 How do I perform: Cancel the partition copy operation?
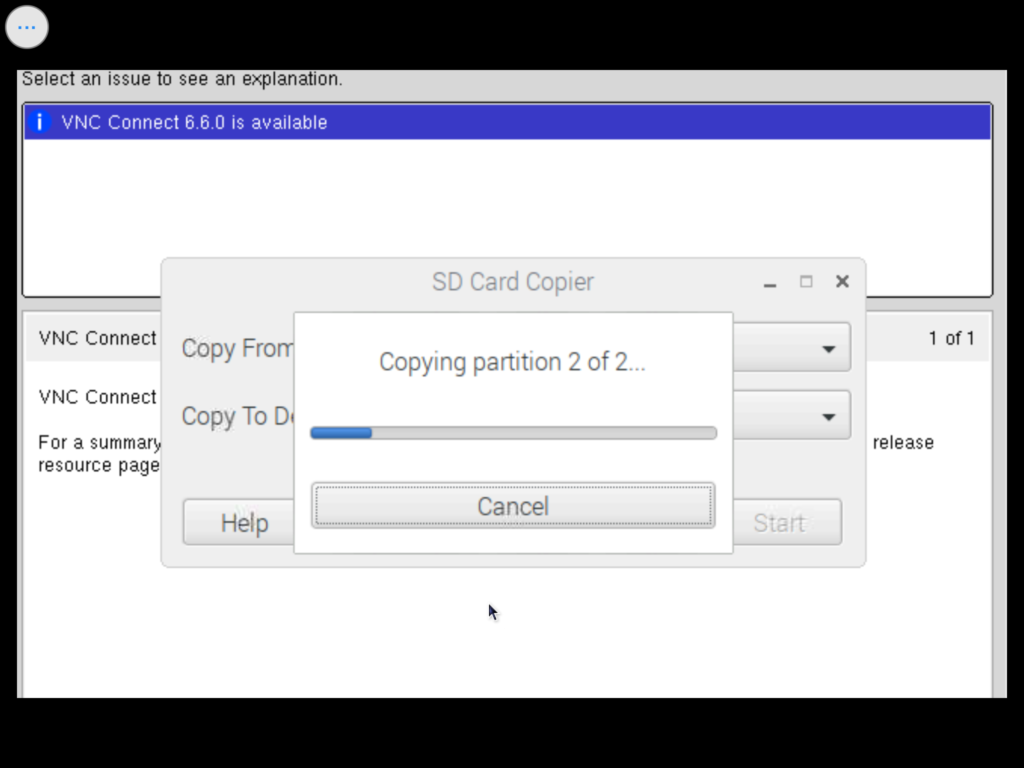pyautogui.click(x=512, y=506)
